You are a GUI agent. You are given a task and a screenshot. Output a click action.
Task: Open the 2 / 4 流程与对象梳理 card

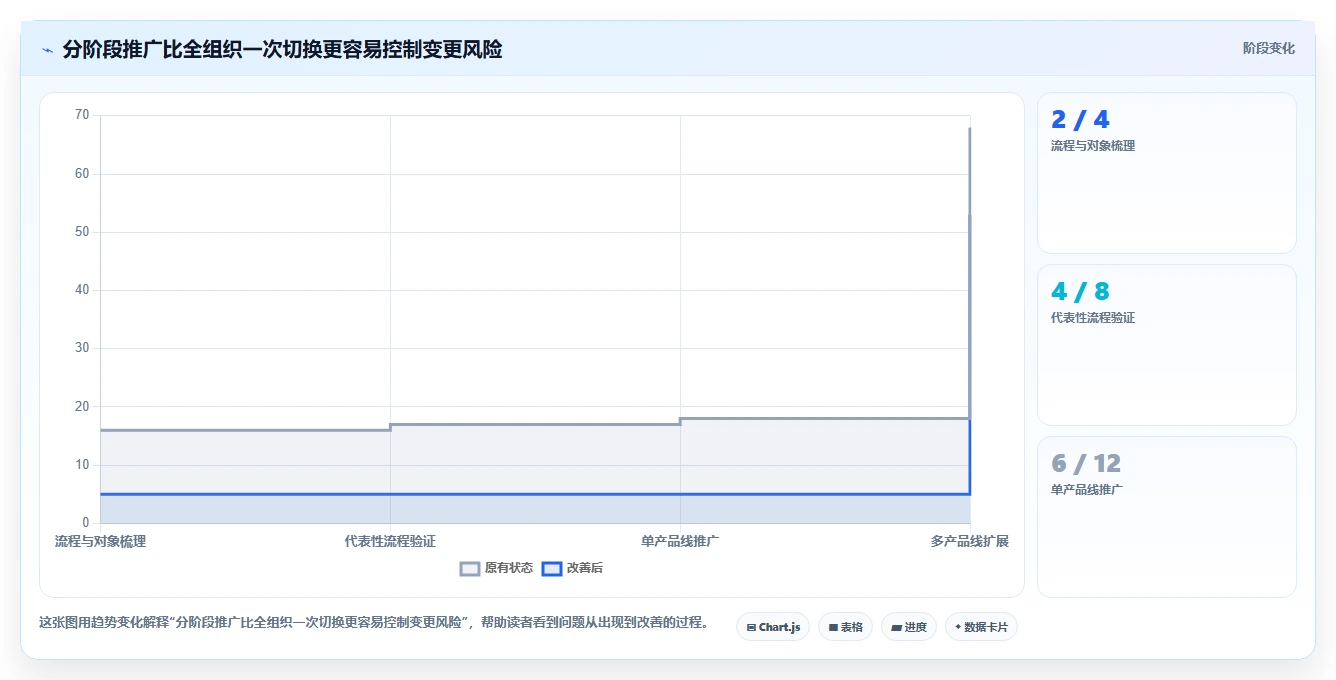1166,173
